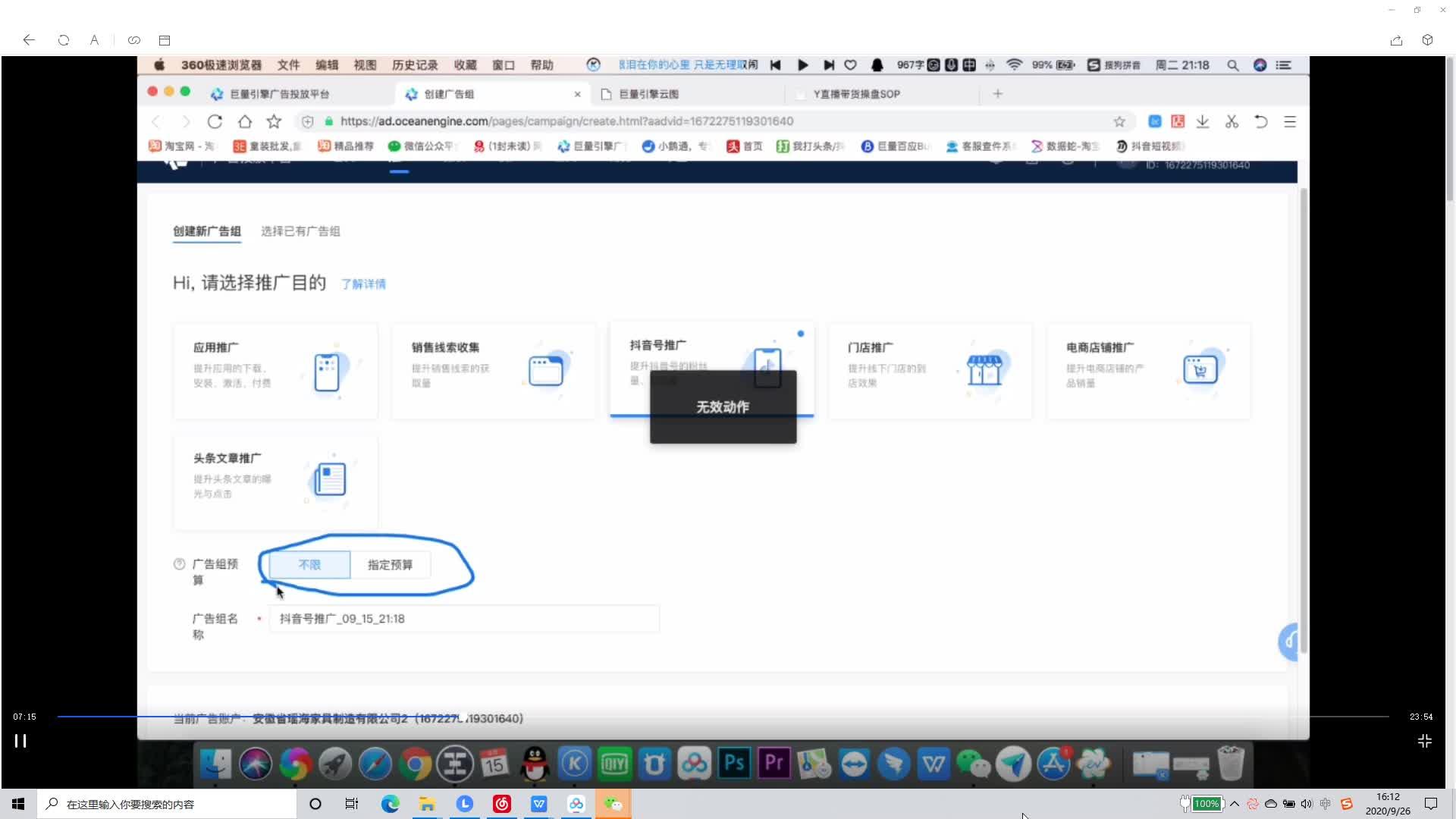Open the browser menu (hamburger icon)
This screenshot has height=819, width=1456.
coord(1290,121)
